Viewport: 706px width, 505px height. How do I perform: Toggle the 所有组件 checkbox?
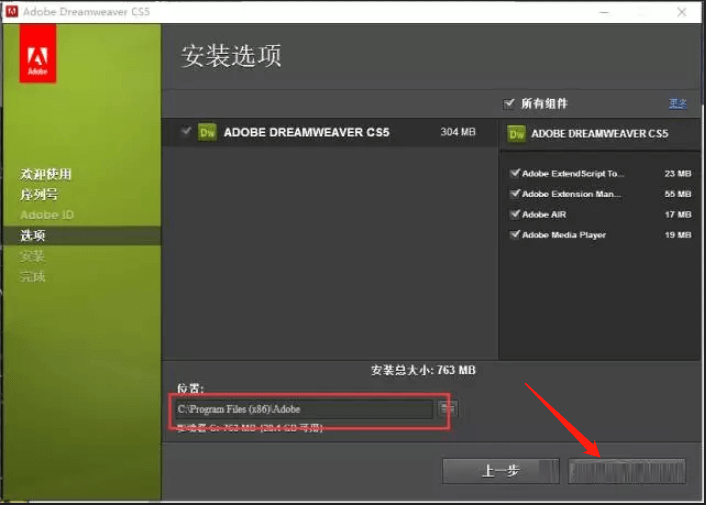pyautogui.click(x=509, y=104)
